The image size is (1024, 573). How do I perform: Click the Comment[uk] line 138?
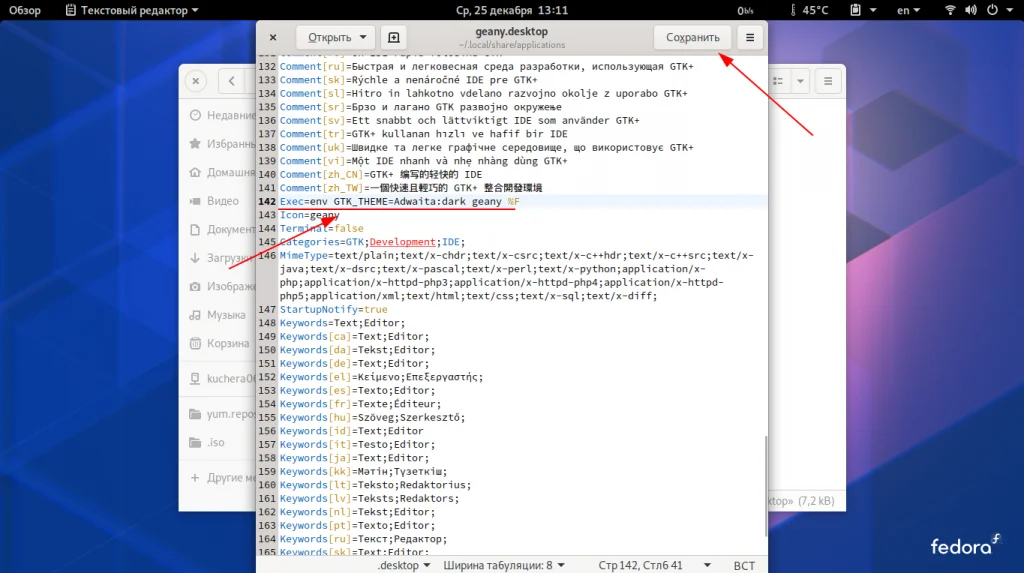point(487,148)
